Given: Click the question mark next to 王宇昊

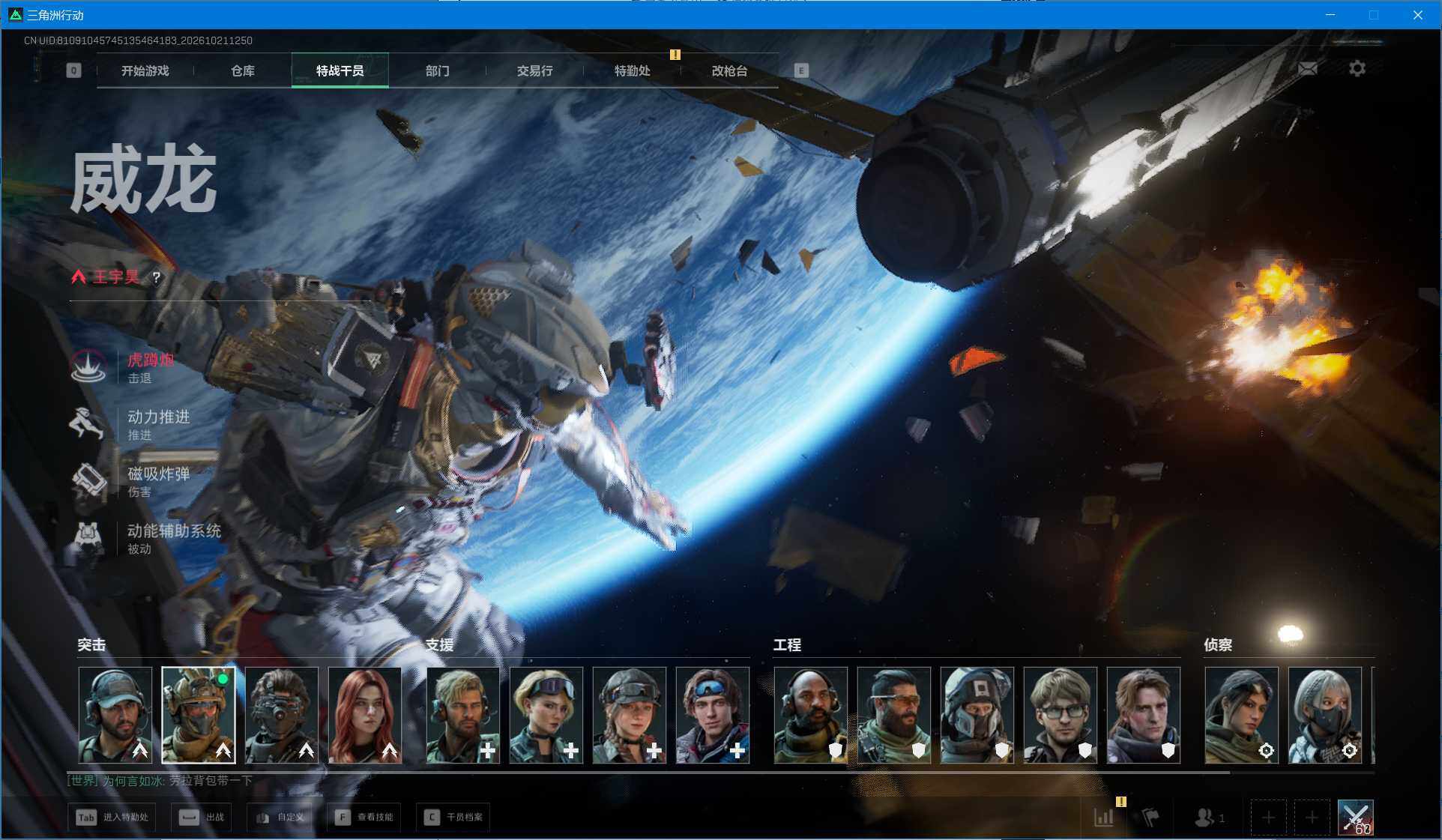Looking at the screenshot, I should pyautogui.click(x=156, y=277).
